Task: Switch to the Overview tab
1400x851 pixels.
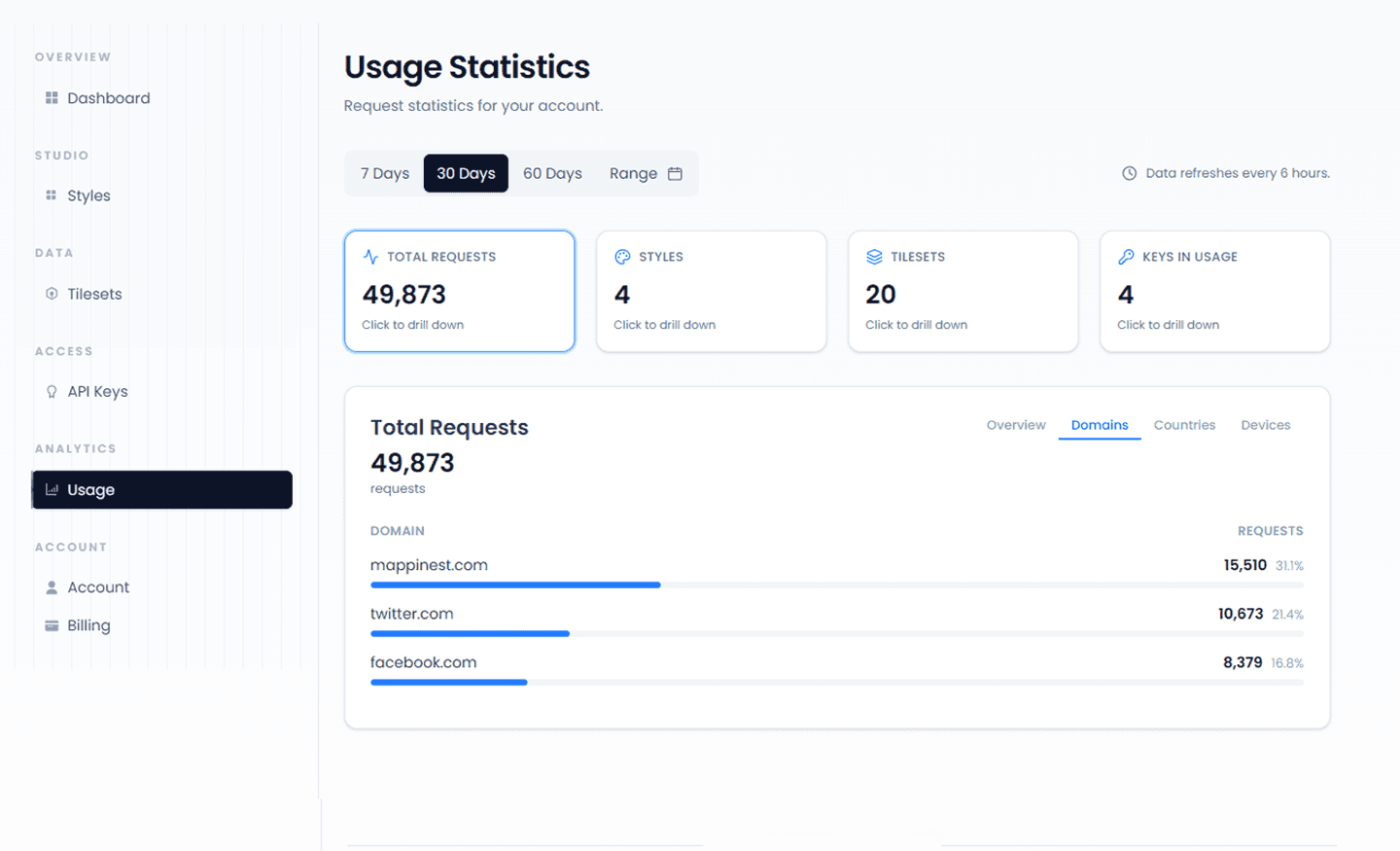Action: [x=1015, y=425]
